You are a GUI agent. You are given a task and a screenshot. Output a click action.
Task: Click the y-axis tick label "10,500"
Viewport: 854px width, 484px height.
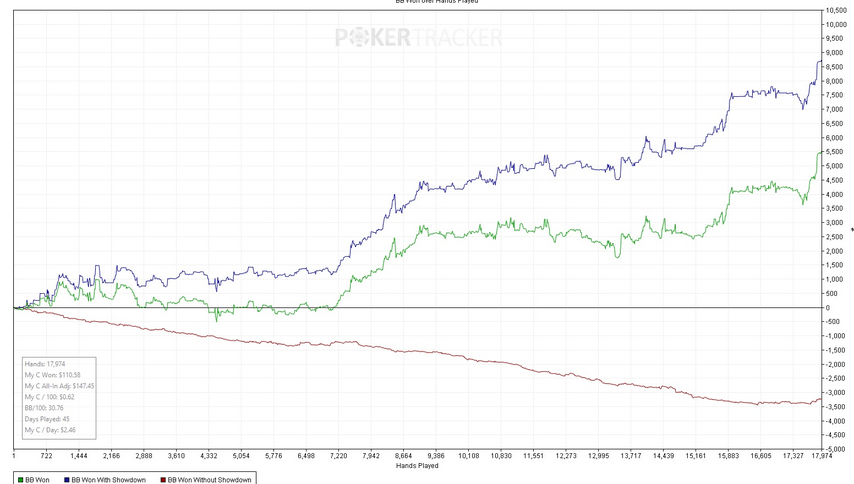(x=836, y=10)
